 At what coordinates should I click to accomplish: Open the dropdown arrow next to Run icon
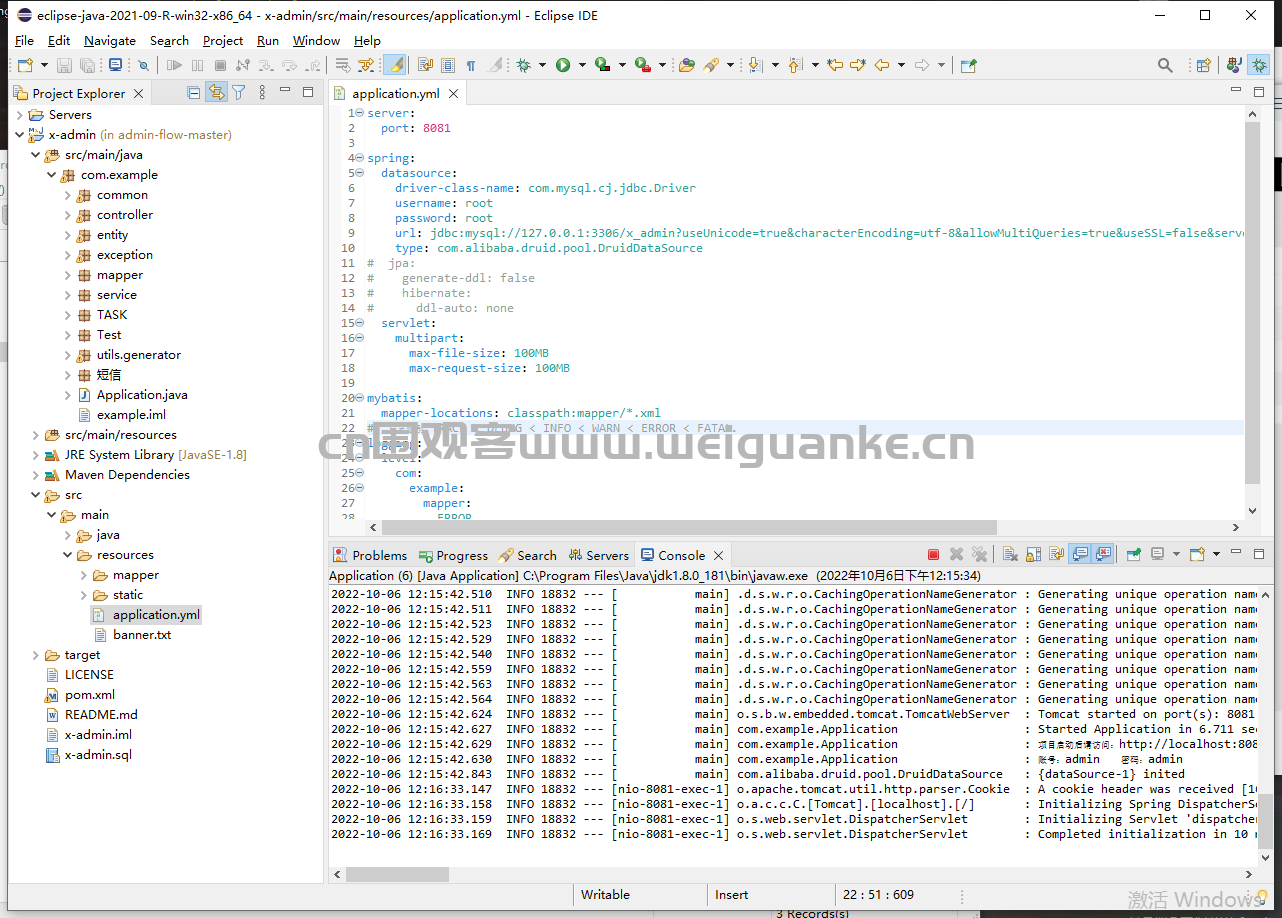pos(583,65)
